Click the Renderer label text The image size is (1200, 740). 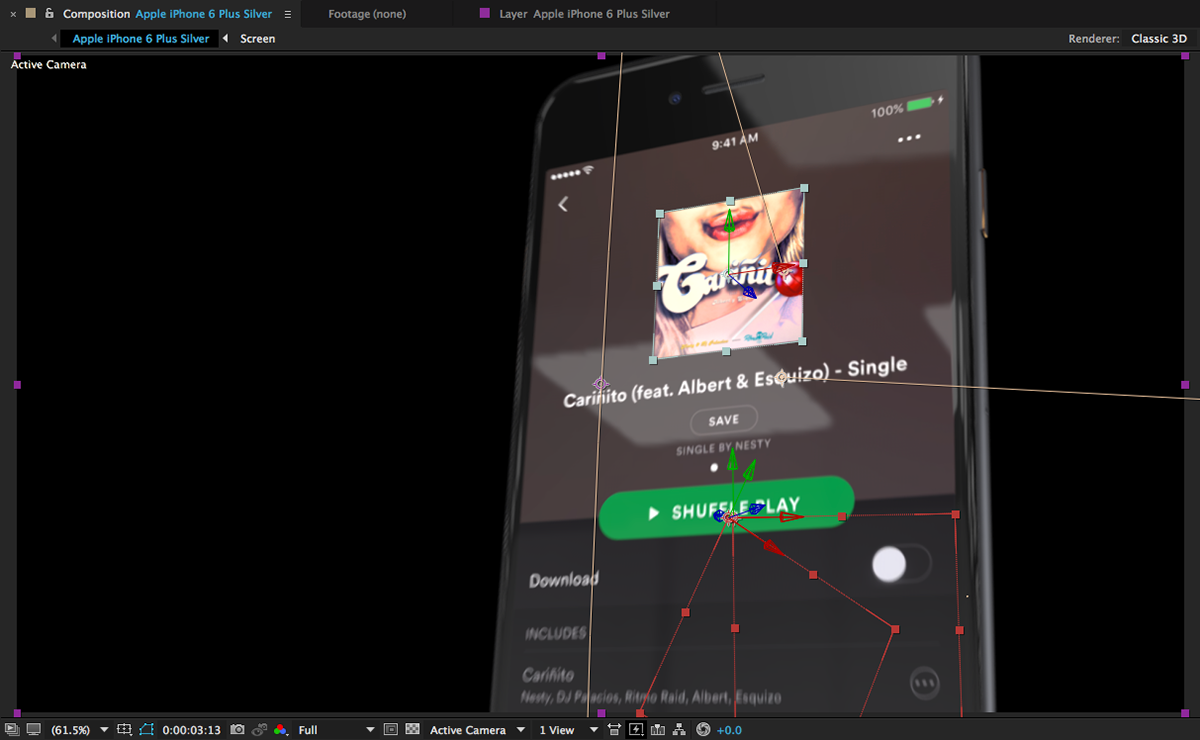coord(1095,39)
